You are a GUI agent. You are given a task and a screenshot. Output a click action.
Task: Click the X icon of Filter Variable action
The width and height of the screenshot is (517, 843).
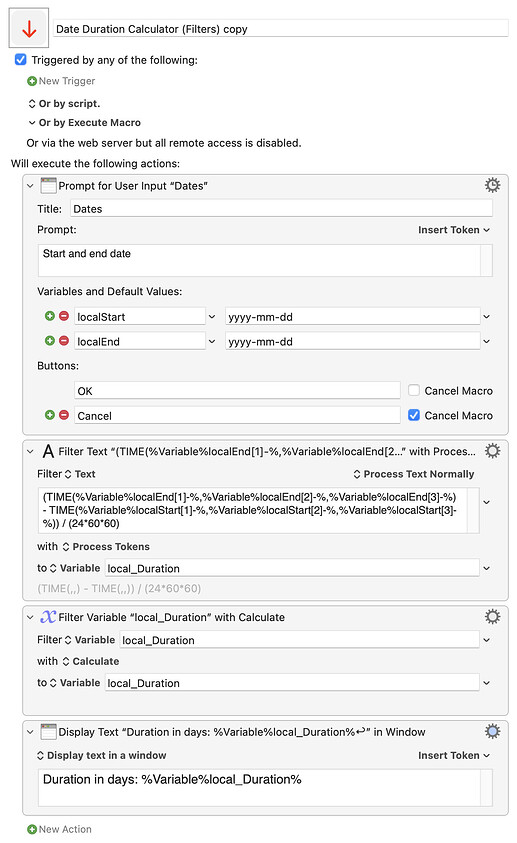coord(48,617)
